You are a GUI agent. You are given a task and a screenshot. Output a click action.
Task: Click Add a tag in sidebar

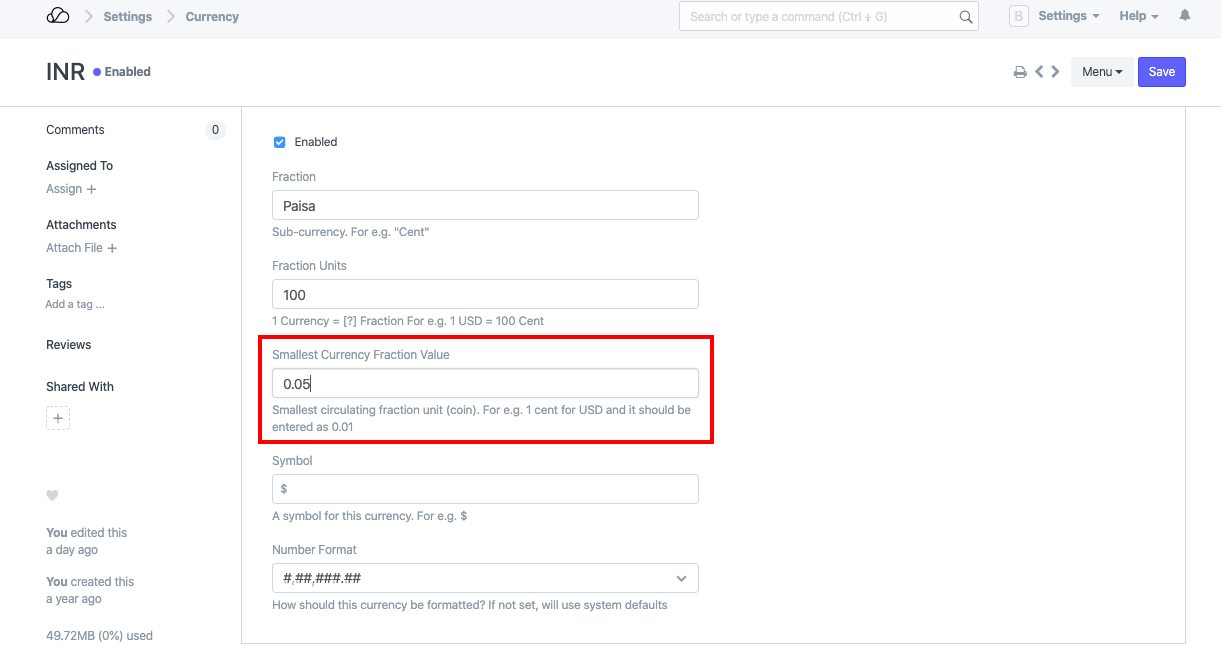75,304
